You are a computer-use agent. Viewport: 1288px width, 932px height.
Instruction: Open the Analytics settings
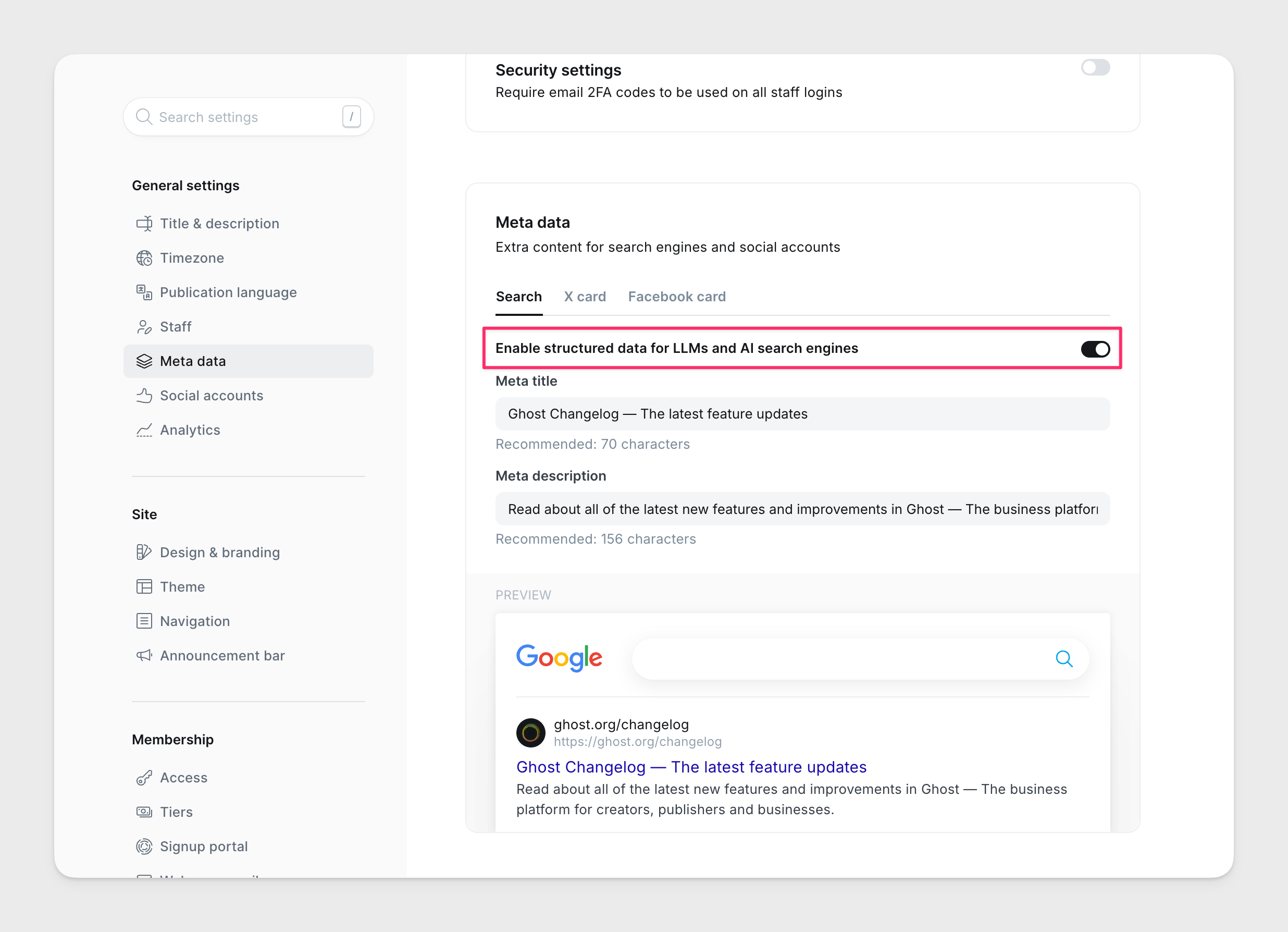pyautogui.click(x=248, y=430)
